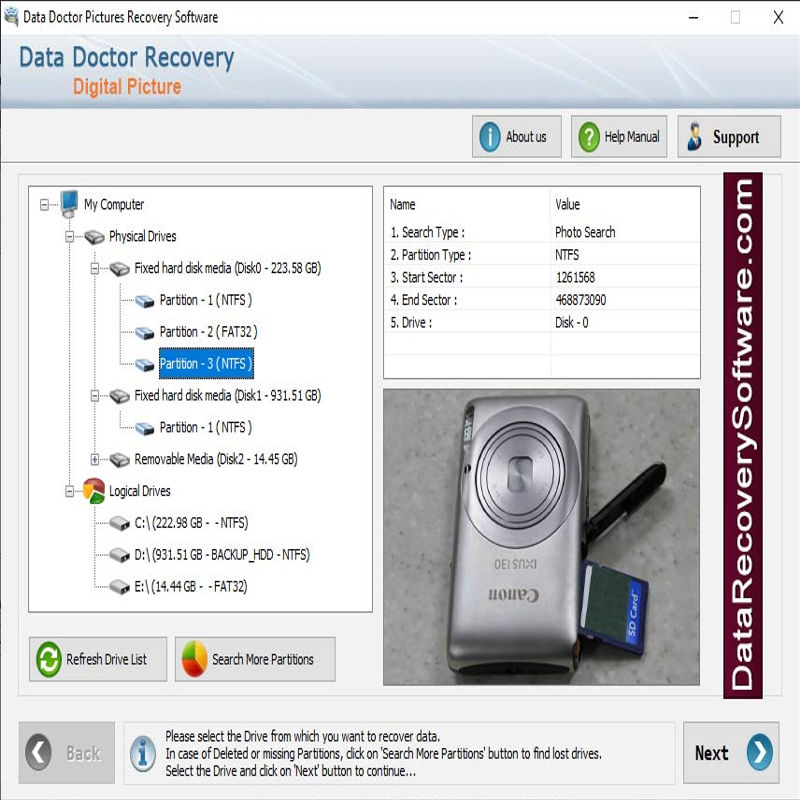Screen dimensions: 800x800
Task: Select Partition - 2 (FAT32)
Action: (208, 332)
